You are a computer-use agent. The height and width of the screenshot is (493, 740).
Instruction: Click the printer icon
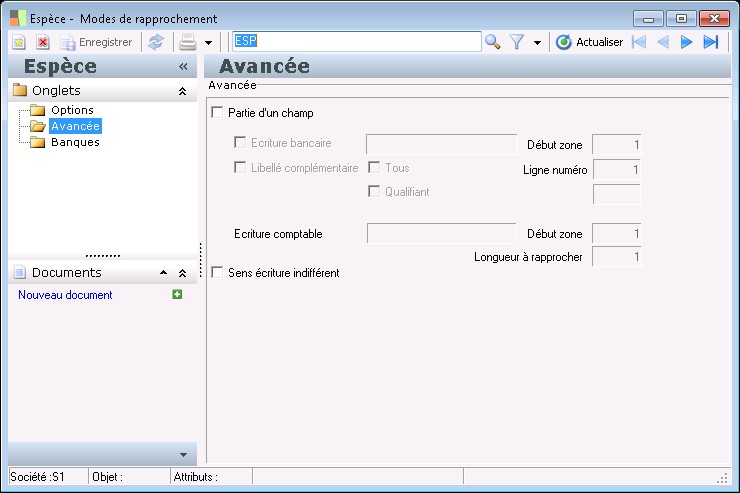[188, 42]
